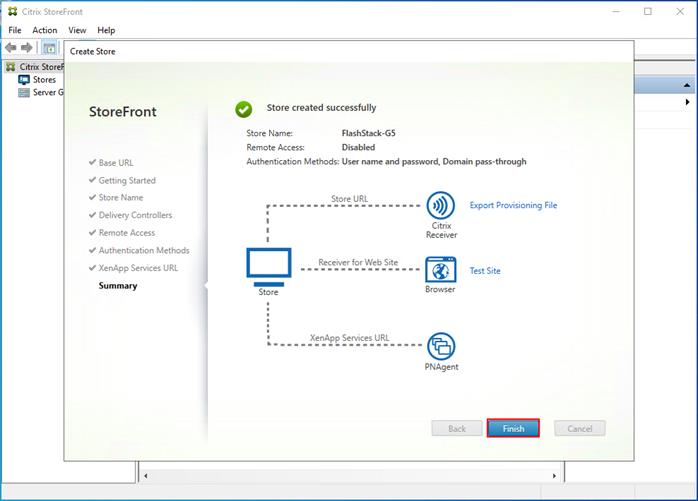Click the horizontal scrollbar right arrow
The height and width of the screenshot is (501, 698).
554,476
